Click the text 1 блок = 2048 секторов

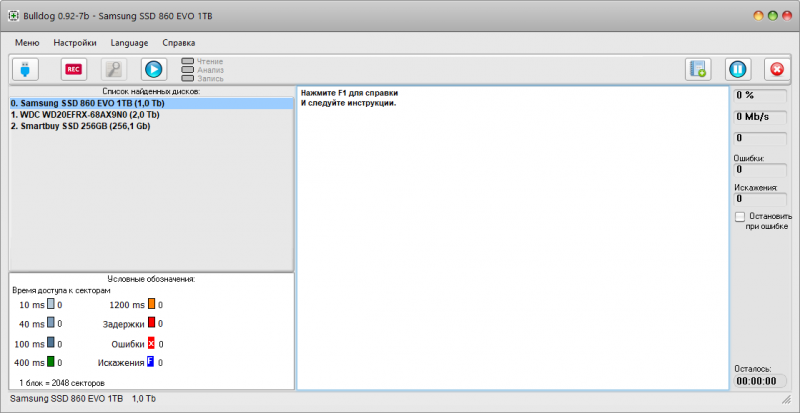62,382
